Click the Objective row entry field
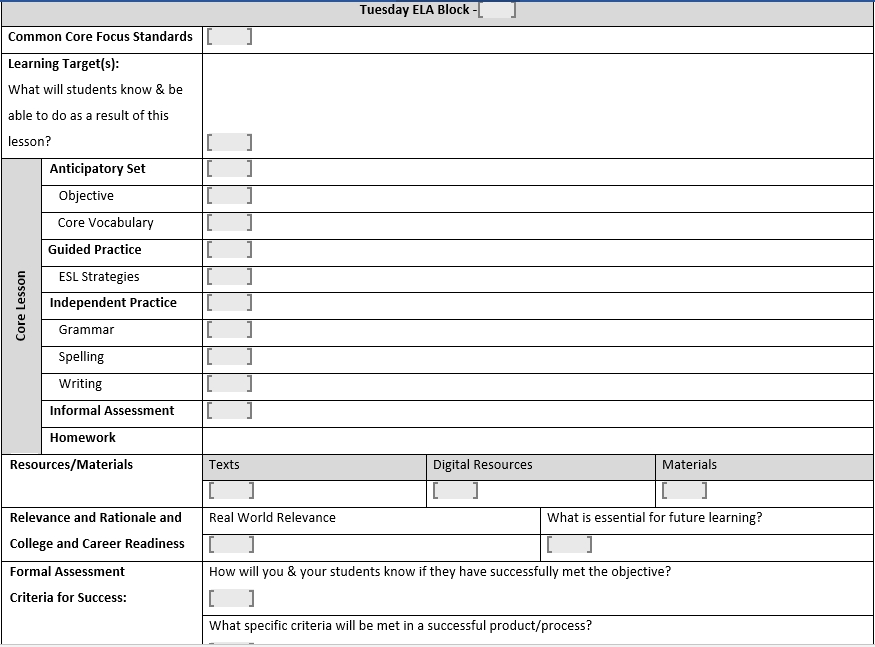 click(229, 195)
